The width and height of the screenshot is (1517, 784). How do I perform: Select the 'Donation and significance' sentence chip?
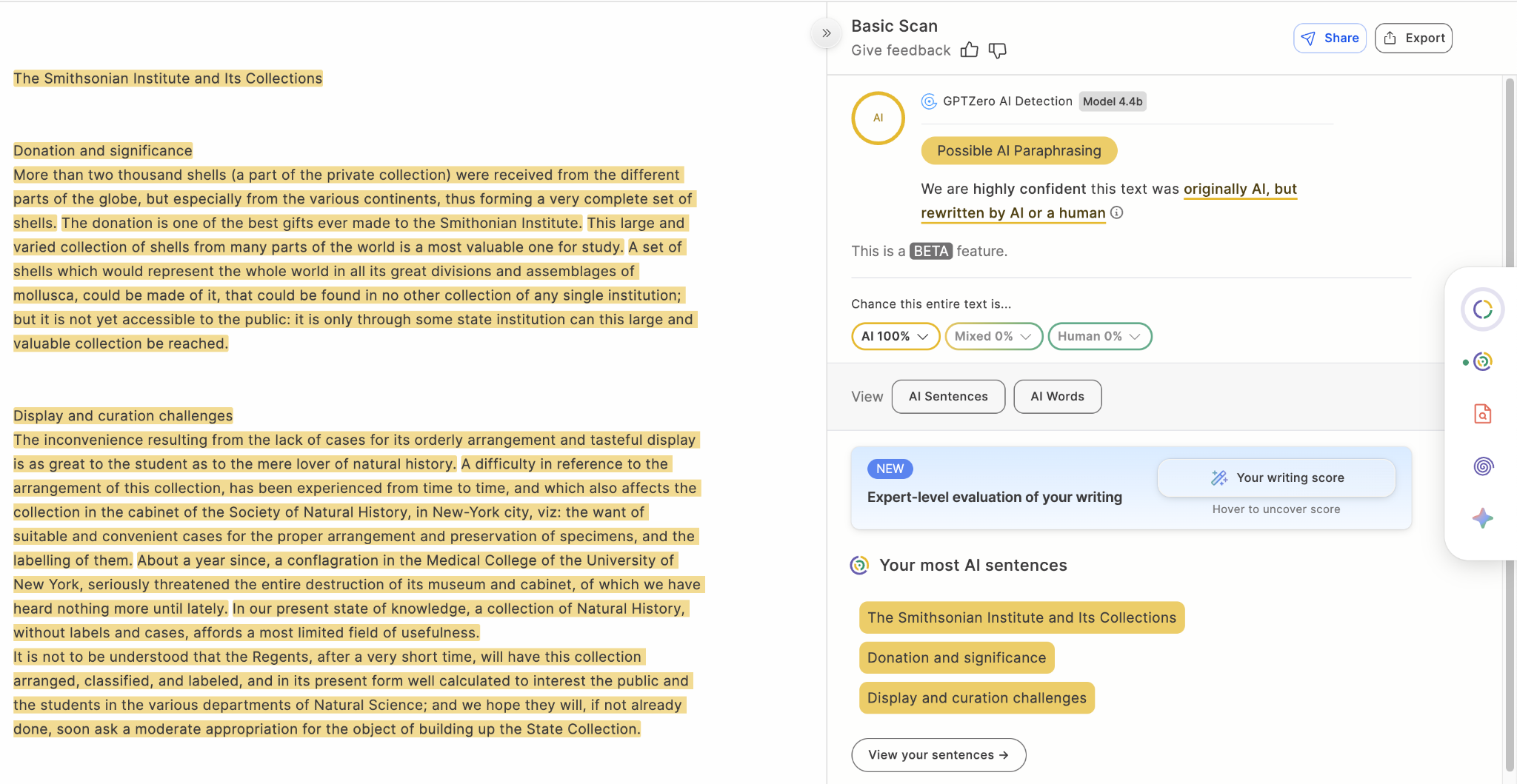956,658
